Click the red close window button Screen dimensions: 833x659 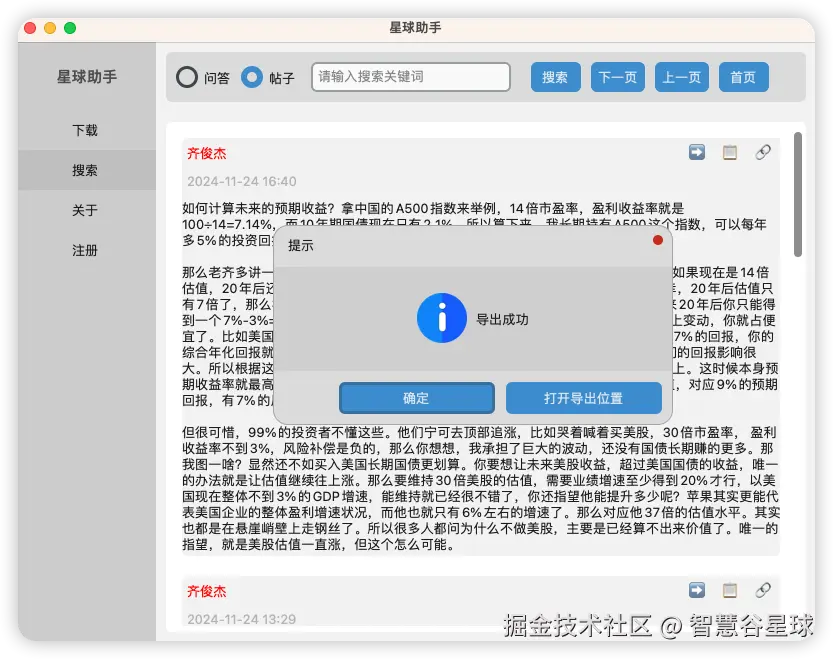30,28
